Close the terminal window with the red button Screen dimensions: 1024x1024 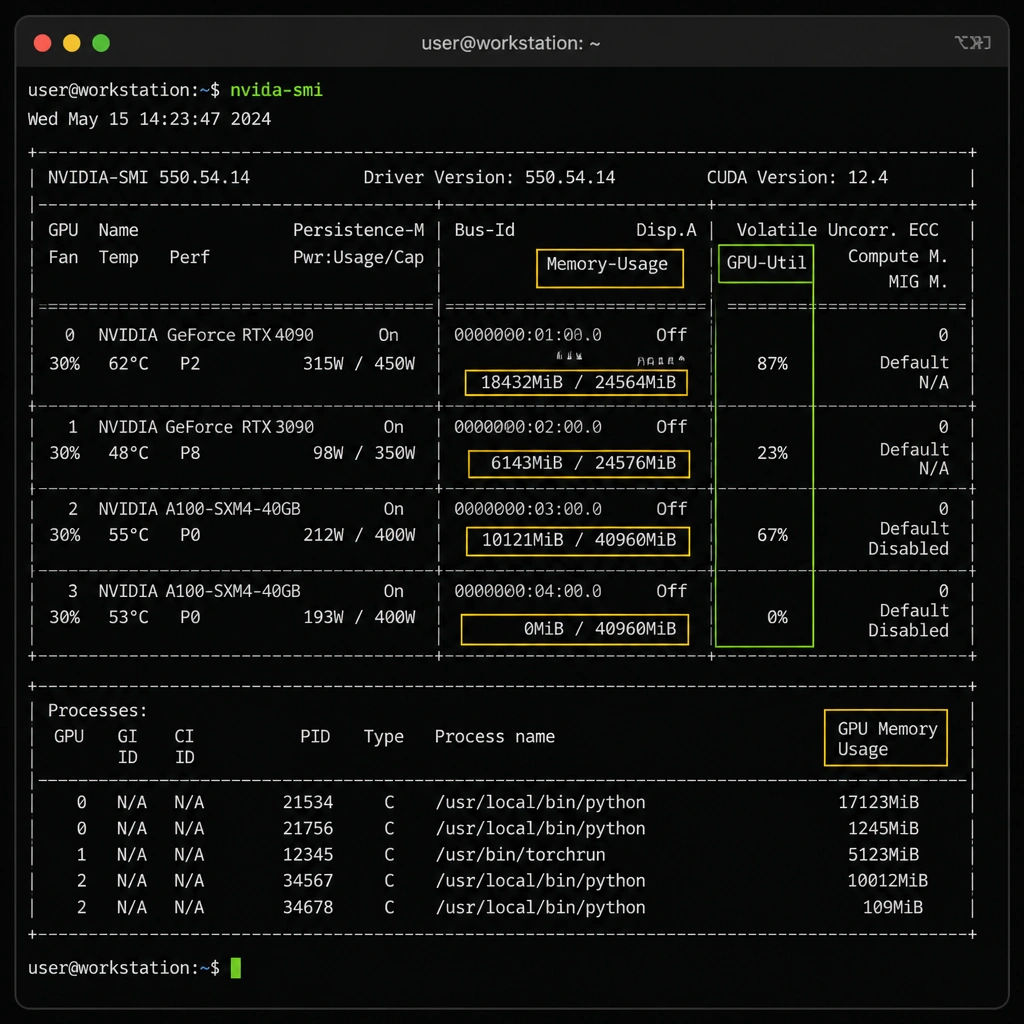[42, 43]
